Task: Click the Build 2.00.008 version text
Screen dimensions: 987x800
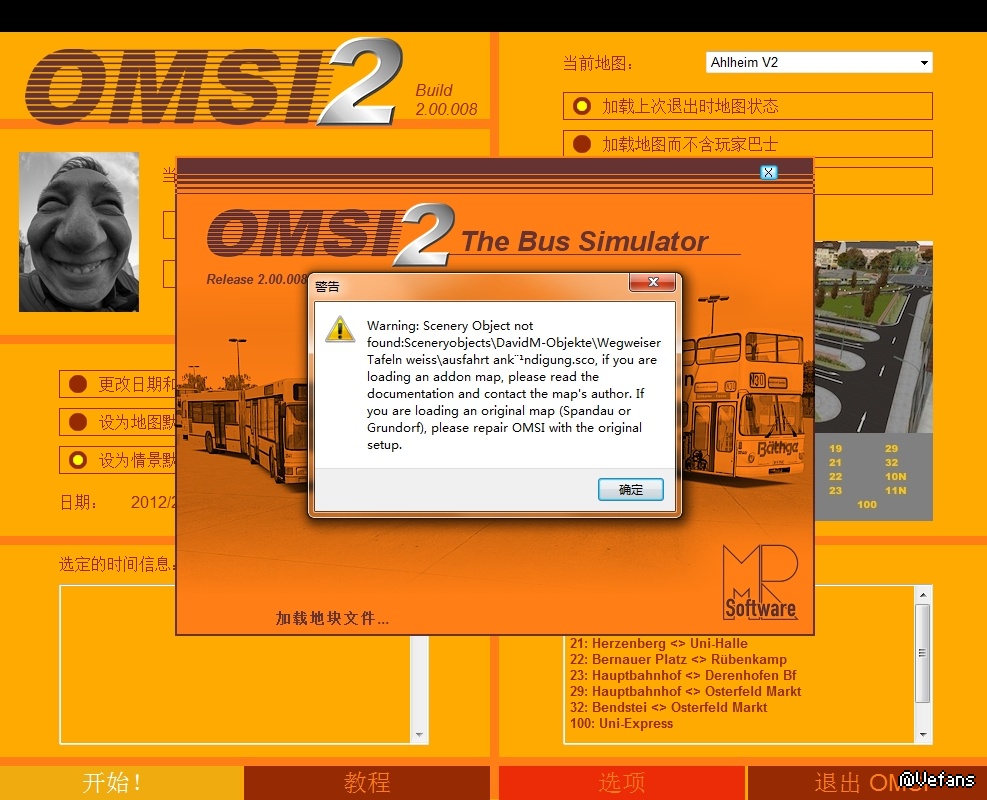Action: [446, 99]
